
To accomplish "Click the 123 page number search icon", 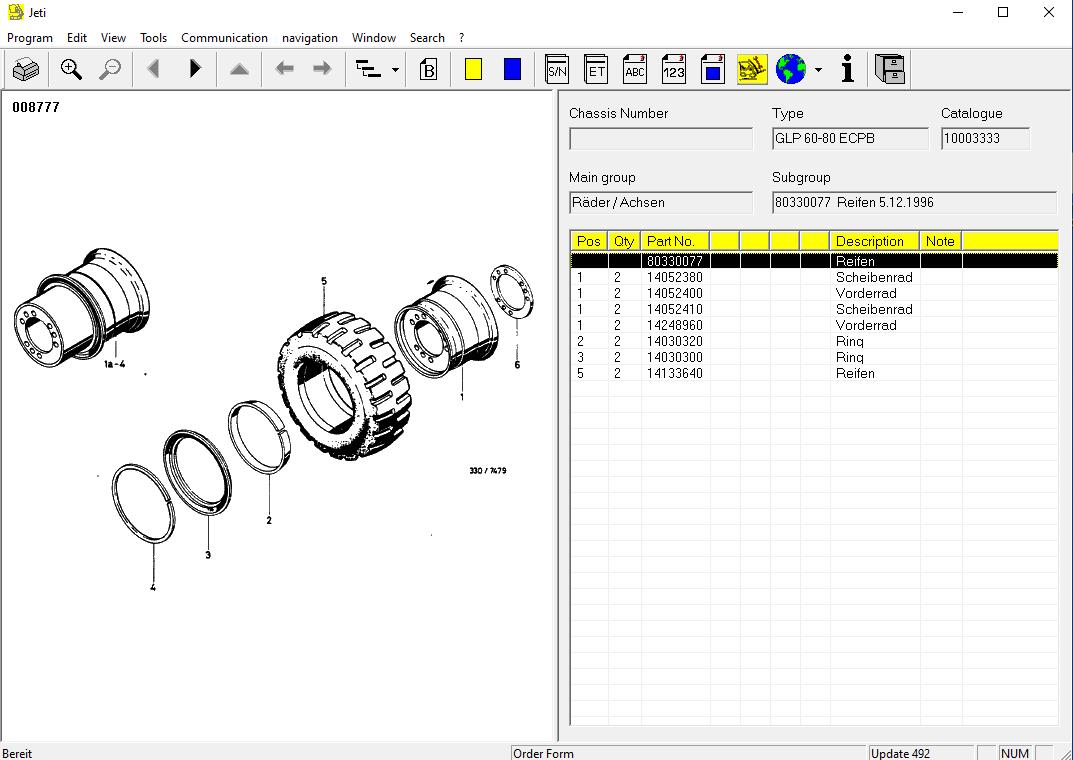I will click(674, 69).
